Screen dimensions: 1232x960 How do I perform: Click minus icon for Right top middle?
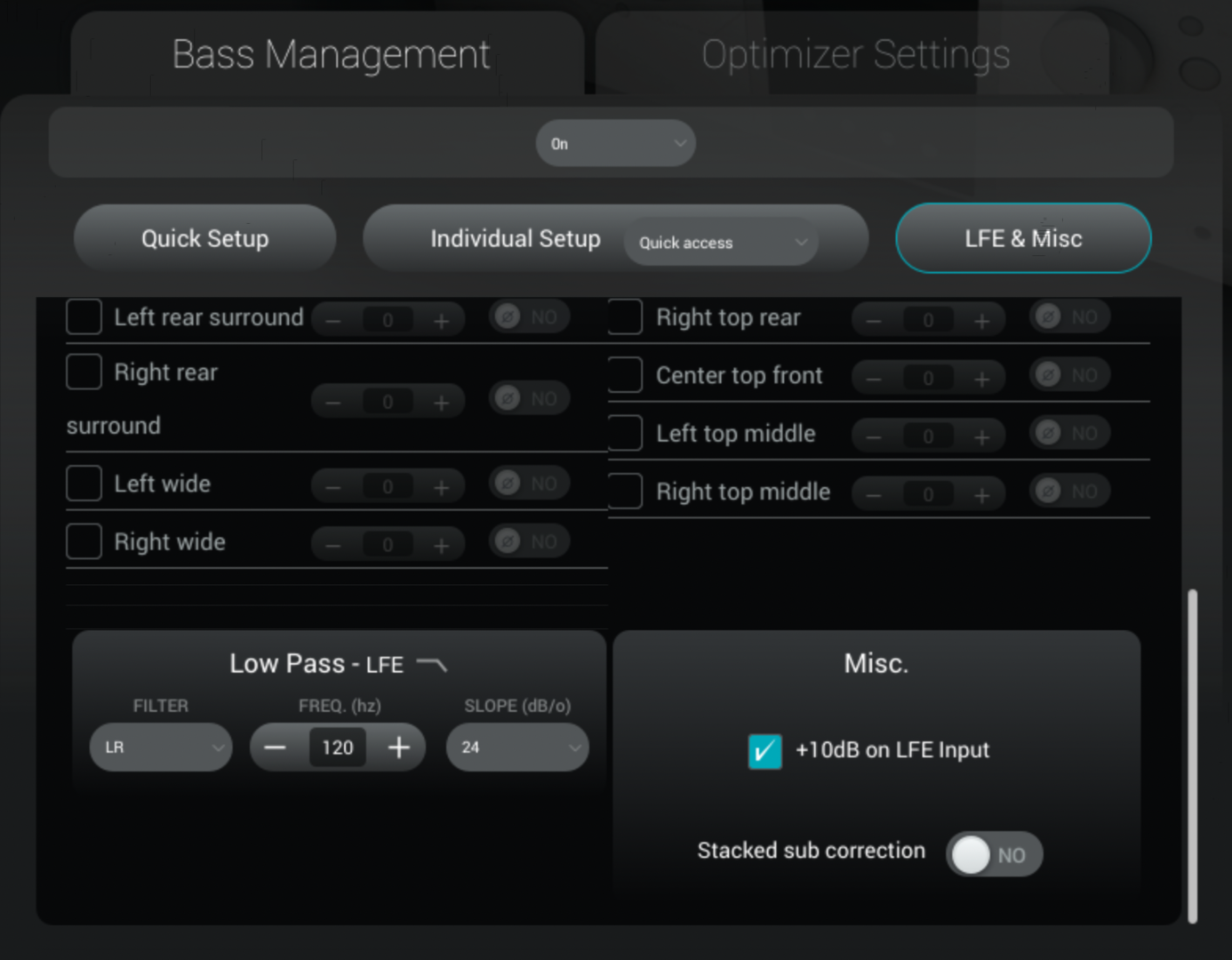pos(874,495)
